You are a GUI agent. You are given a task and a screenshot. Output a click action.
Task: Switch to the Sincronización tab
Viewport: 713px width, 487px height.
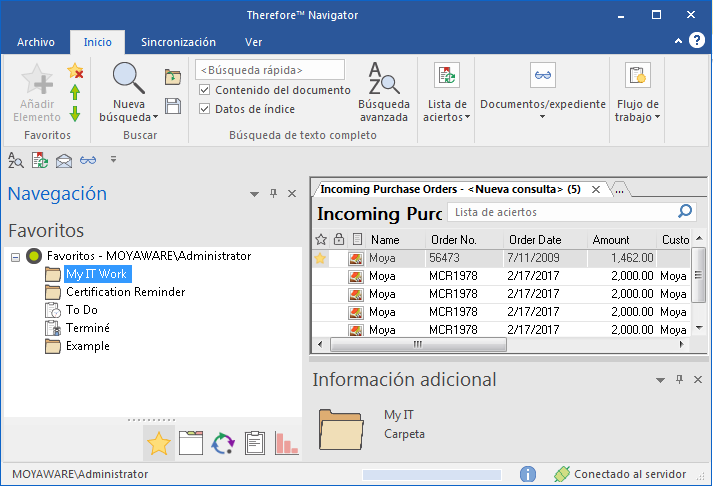click(x=178, y=42)
